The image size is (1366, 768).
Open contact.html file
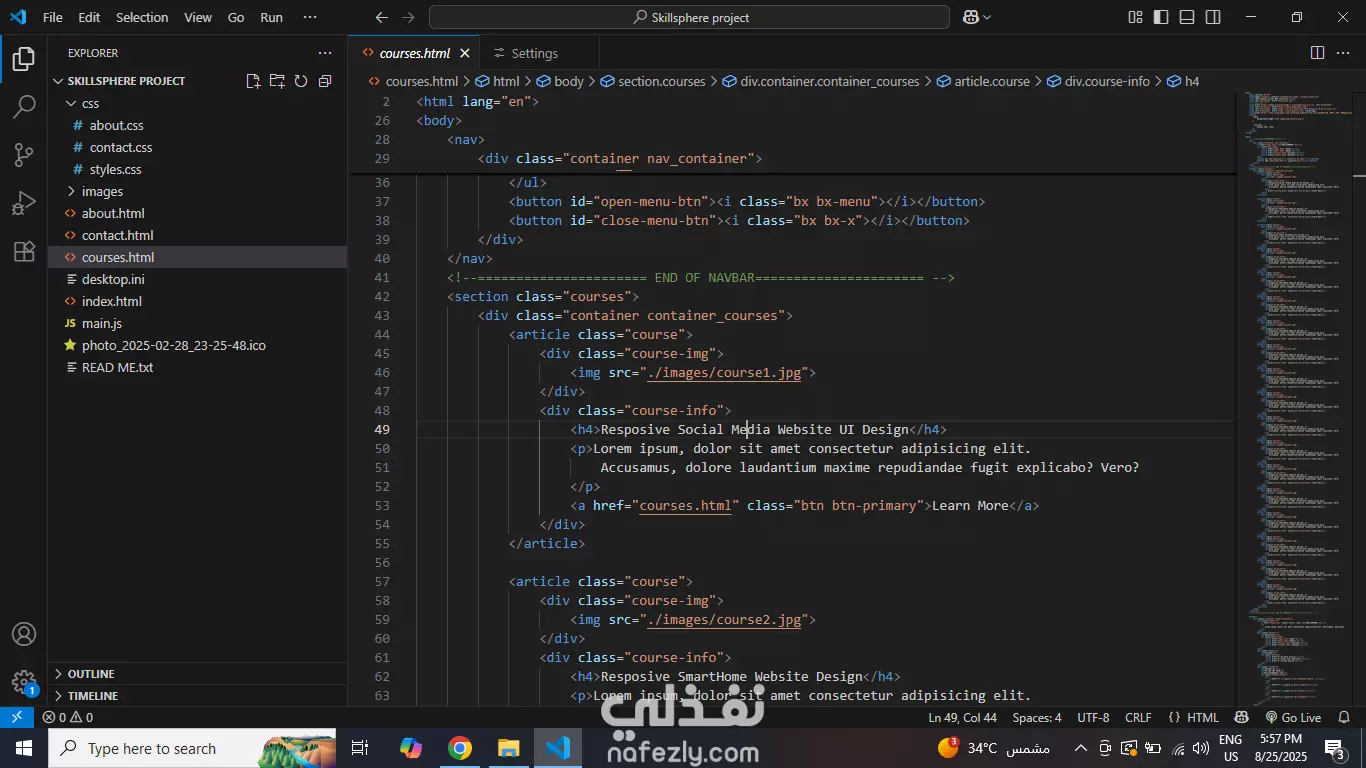(118, 235)
